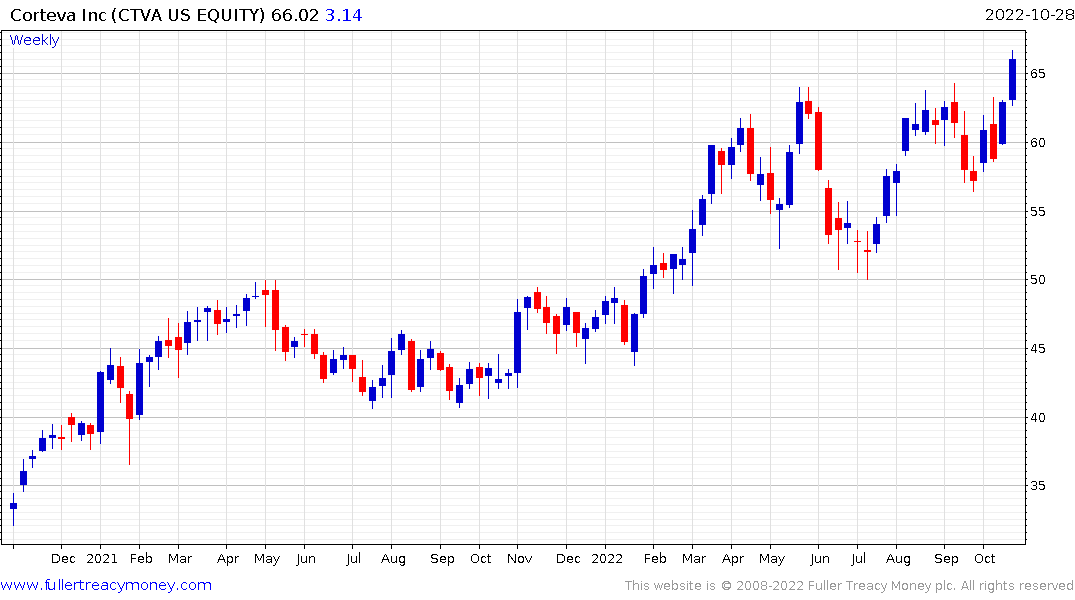This screenshot has height=600, width=1075.
Task: Click the 35 price axis label
Action: point(1037,485)
